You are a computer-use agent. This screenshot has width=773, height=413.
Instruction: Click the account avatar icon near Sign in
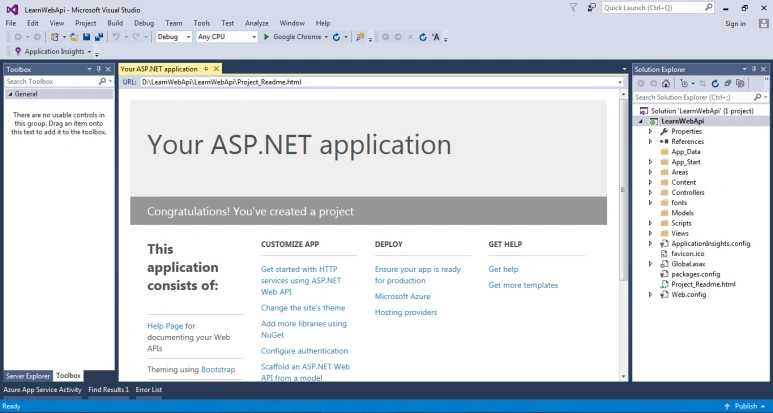pos(764,23)
